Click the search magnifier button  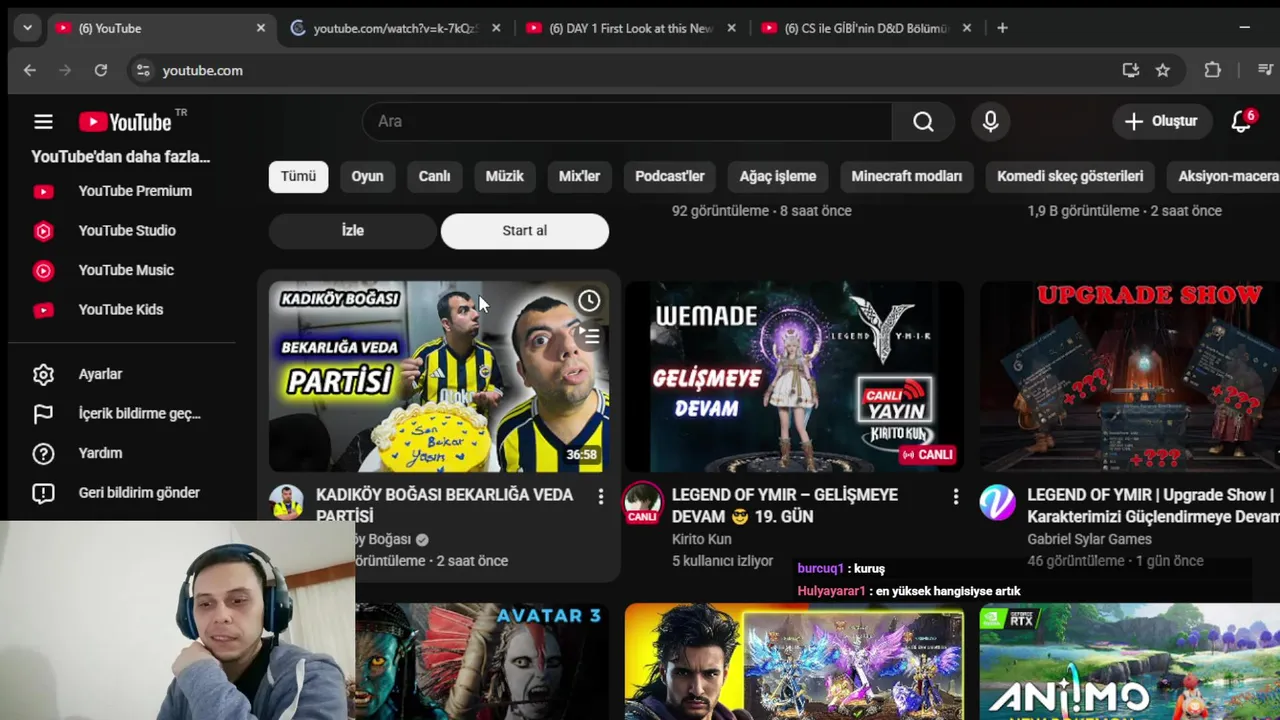point(923,121)
